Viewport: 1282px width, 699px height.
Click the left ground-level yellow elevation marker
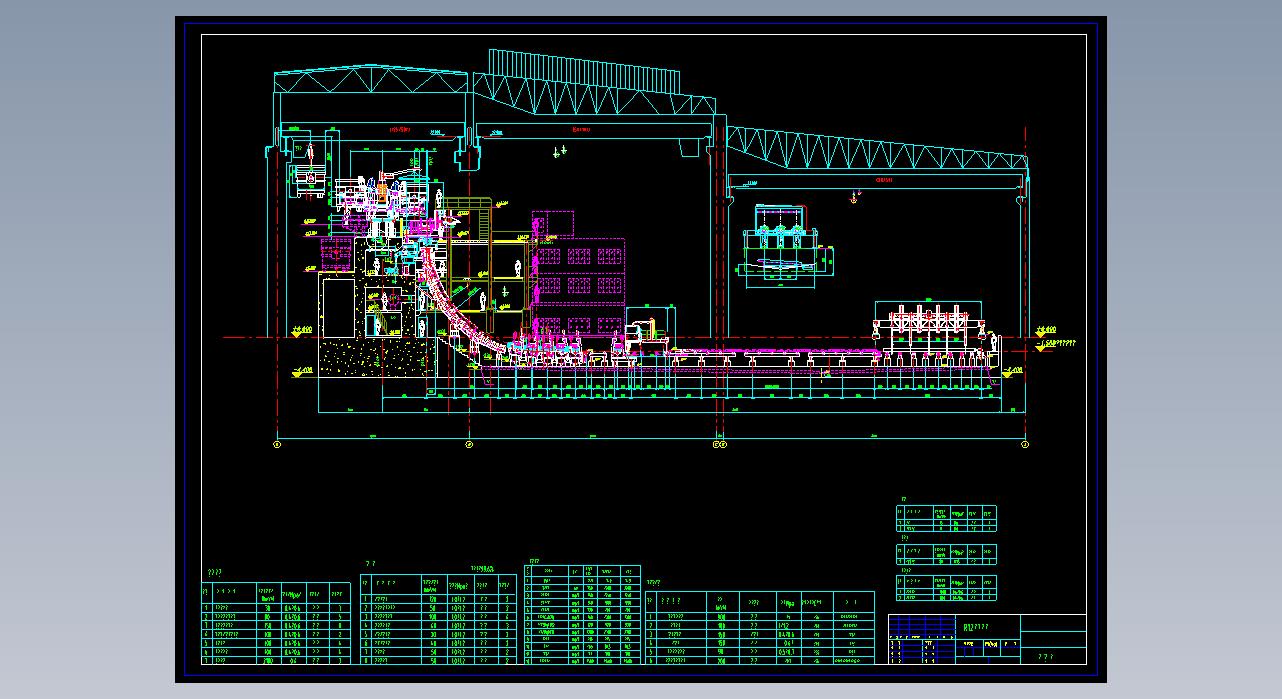pos(300,330)
